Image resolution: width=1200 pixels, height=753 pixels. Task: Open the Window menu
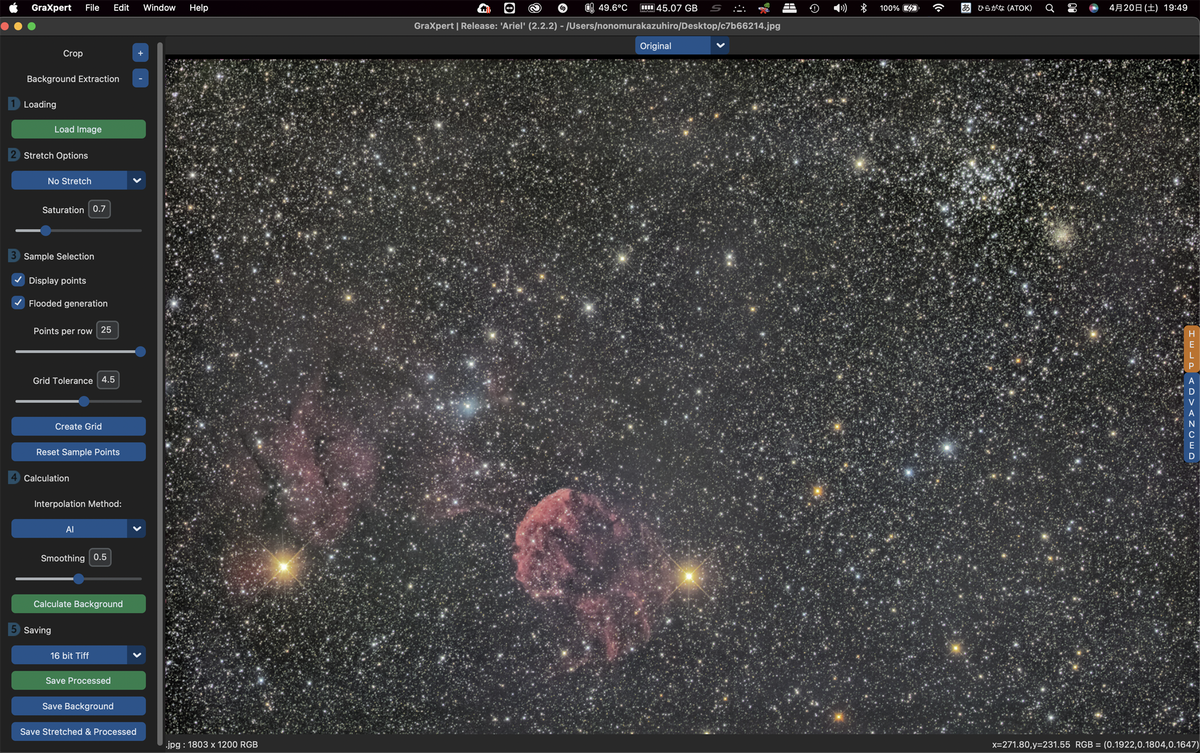click(x=159, y=8)
